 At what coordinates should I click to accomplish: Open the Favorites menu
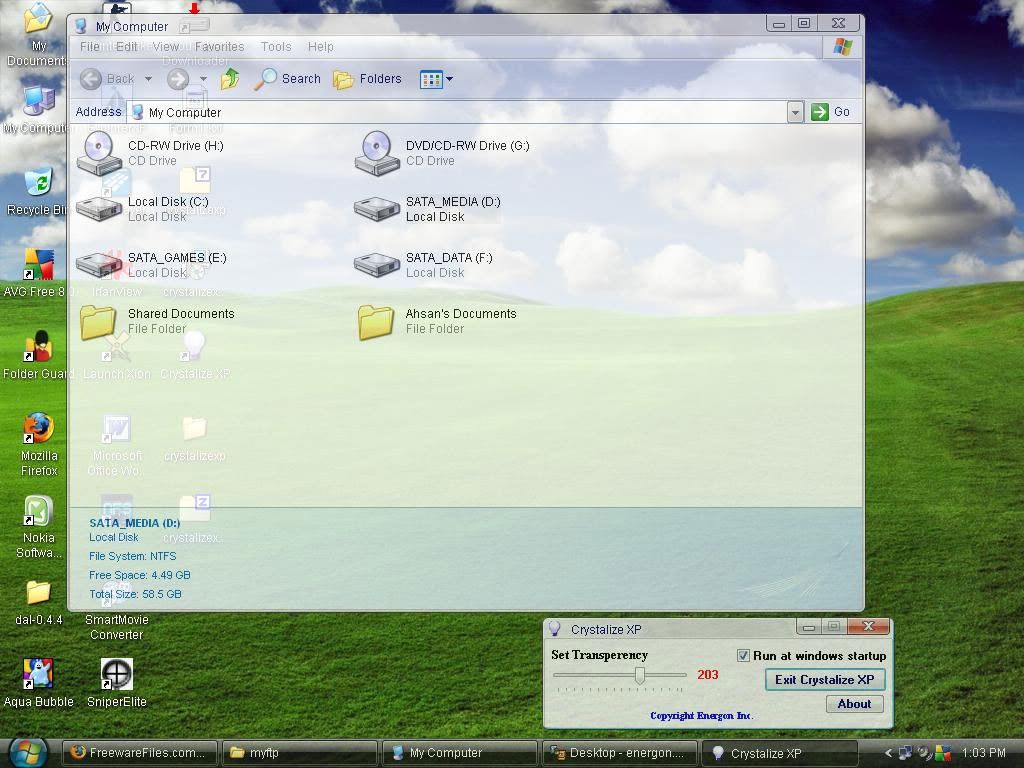tap(219, 46)
